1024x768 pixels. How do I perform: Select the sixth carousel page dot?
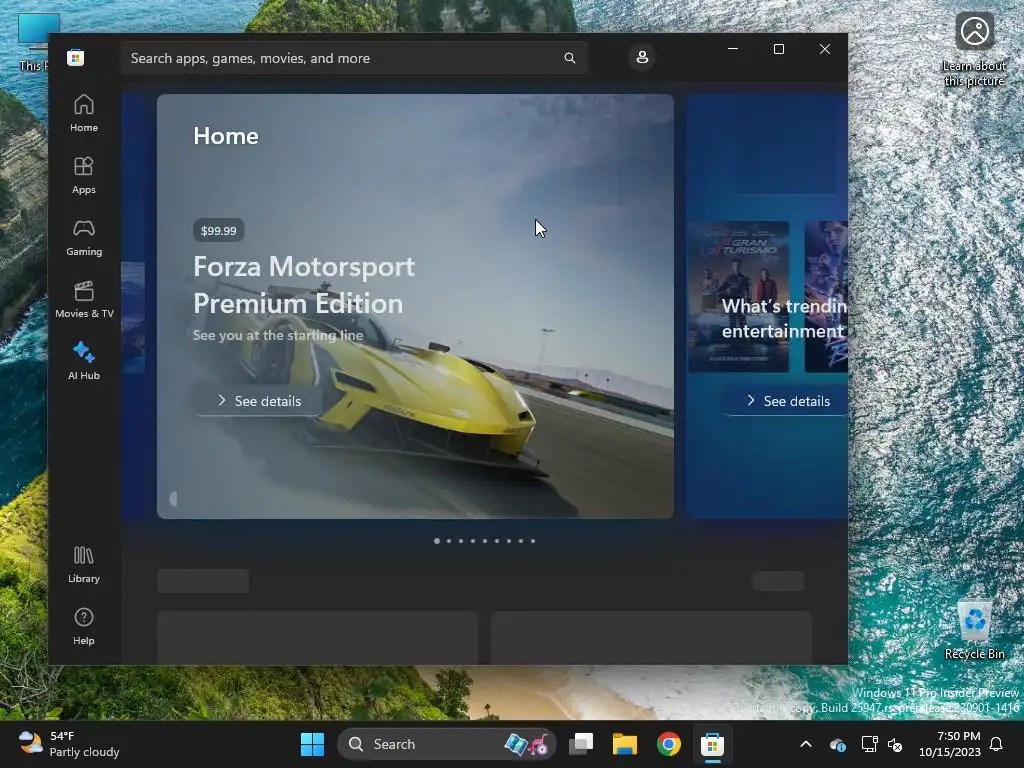(497, 541)
